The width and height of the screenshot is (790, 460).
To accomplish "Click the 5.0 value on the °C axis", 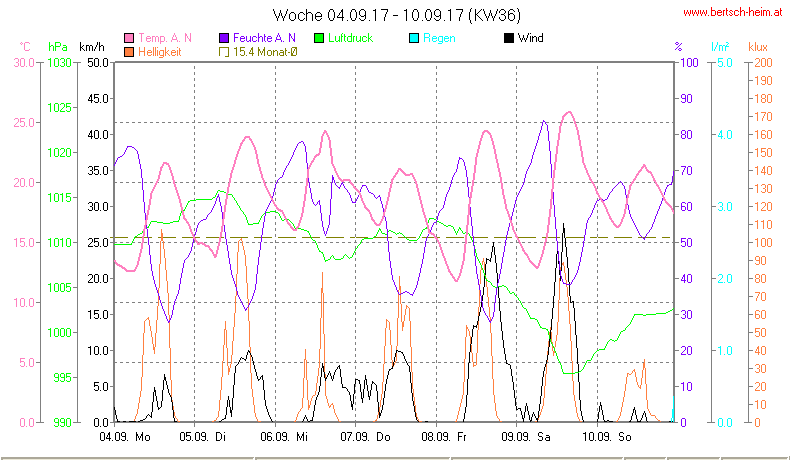I will (x=27, y=363).
